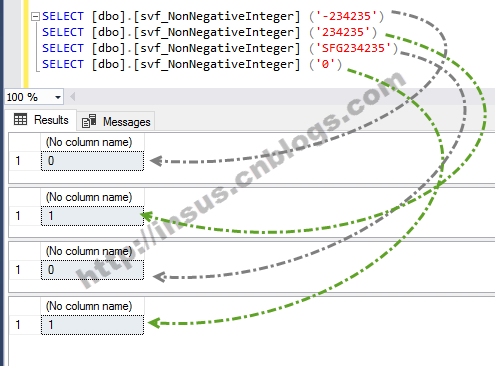The height and width of the screenshot is (366, 495).
Task: Select row number 1 in the fourth result grid
Action: tap(24, 325)
